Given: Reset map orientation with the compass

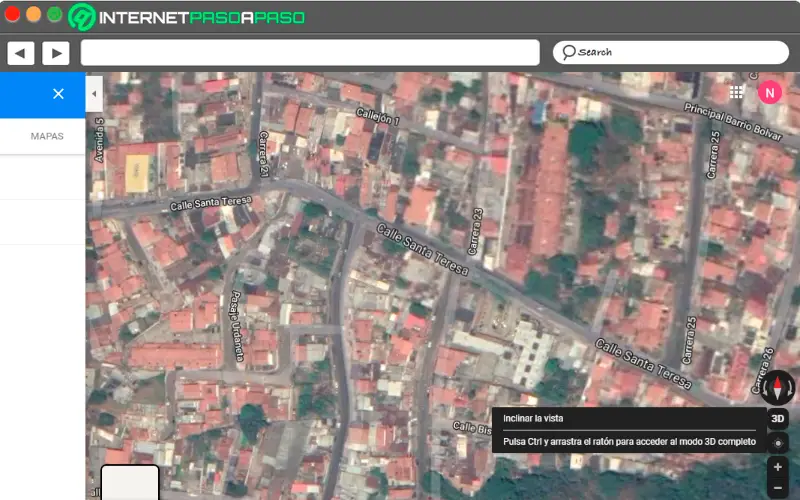Looking at the screenshot, I should tap(777, 387).
